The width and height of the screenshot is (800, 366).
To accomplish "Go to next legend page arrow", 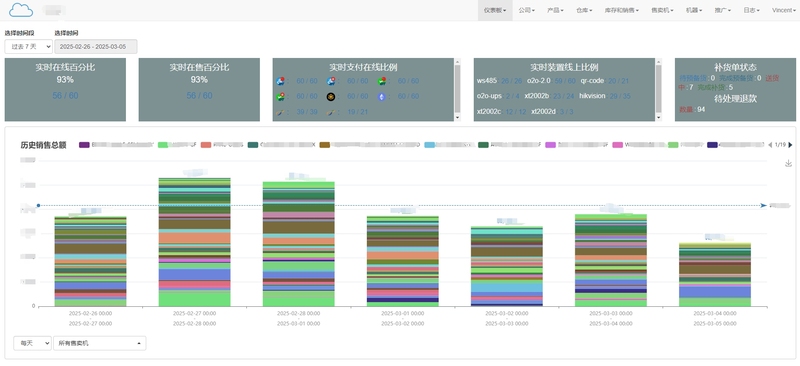I will [790, 145].
